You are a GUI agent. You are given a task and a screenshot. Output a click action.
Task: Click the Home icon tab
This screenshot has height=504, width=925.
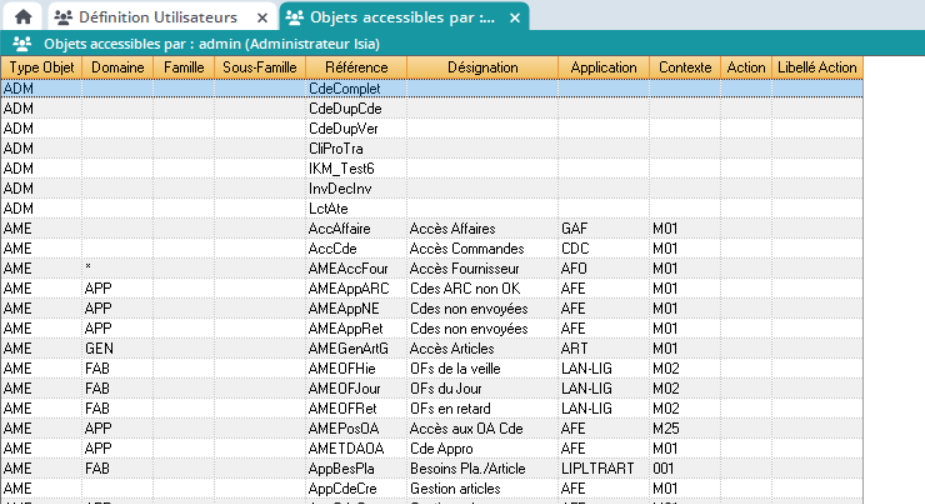click(x=23, y=17)
